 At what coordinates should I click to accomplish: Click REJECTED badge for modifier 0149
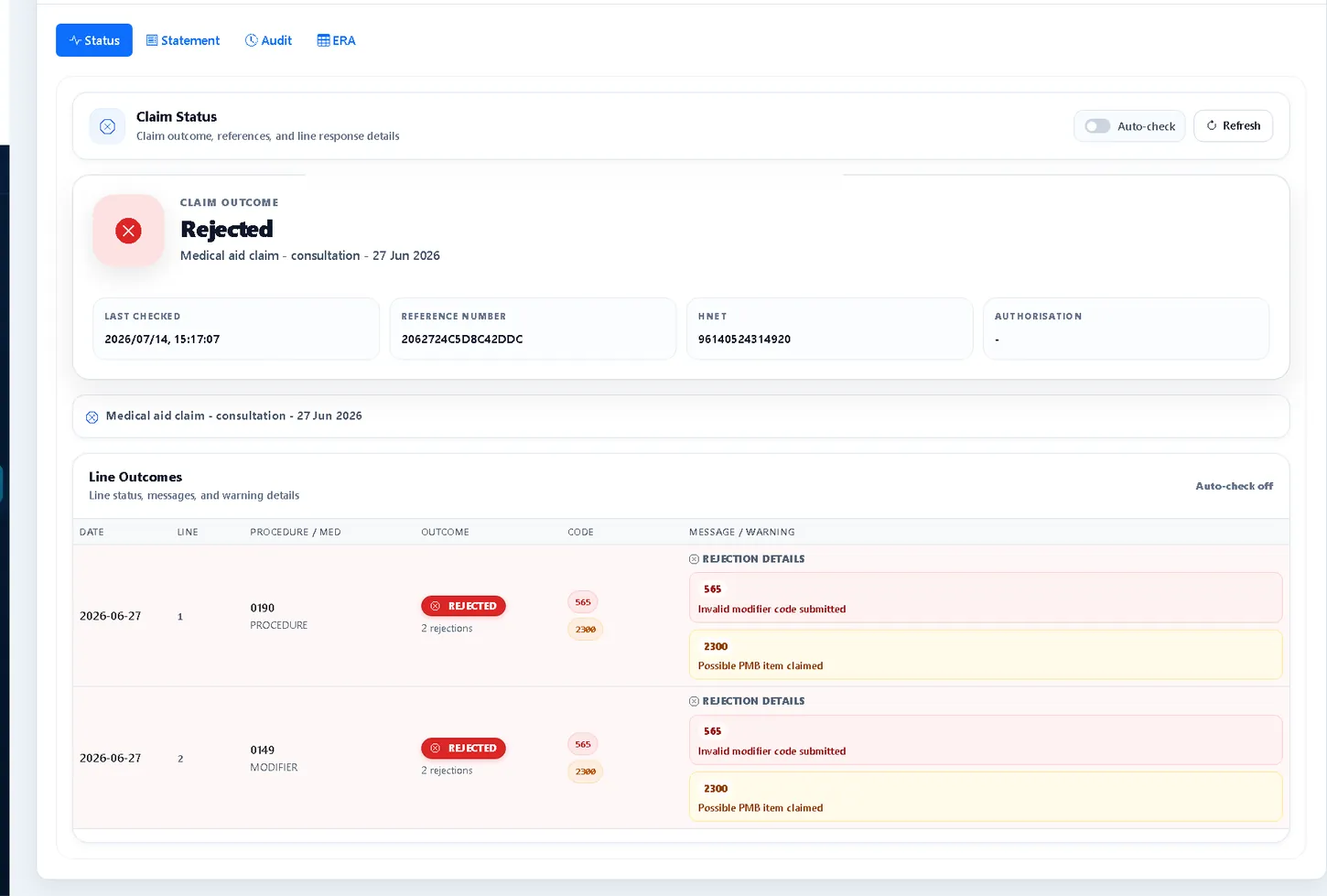point(463,748)
